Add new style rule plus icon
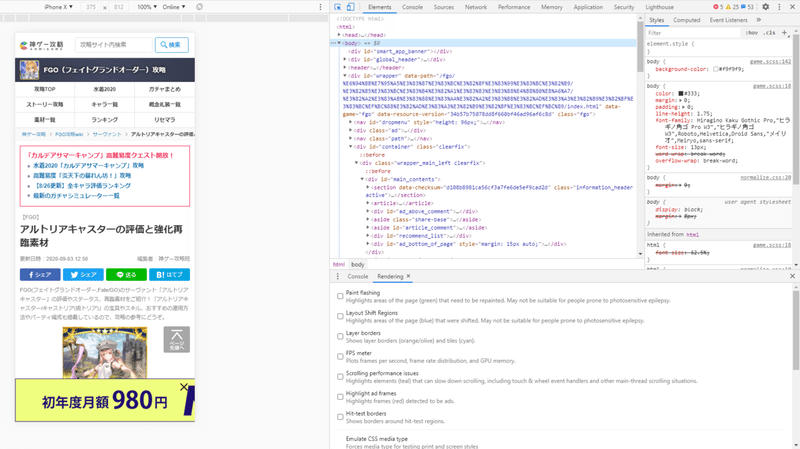800x449 pixels. click(x=785, y=33)
